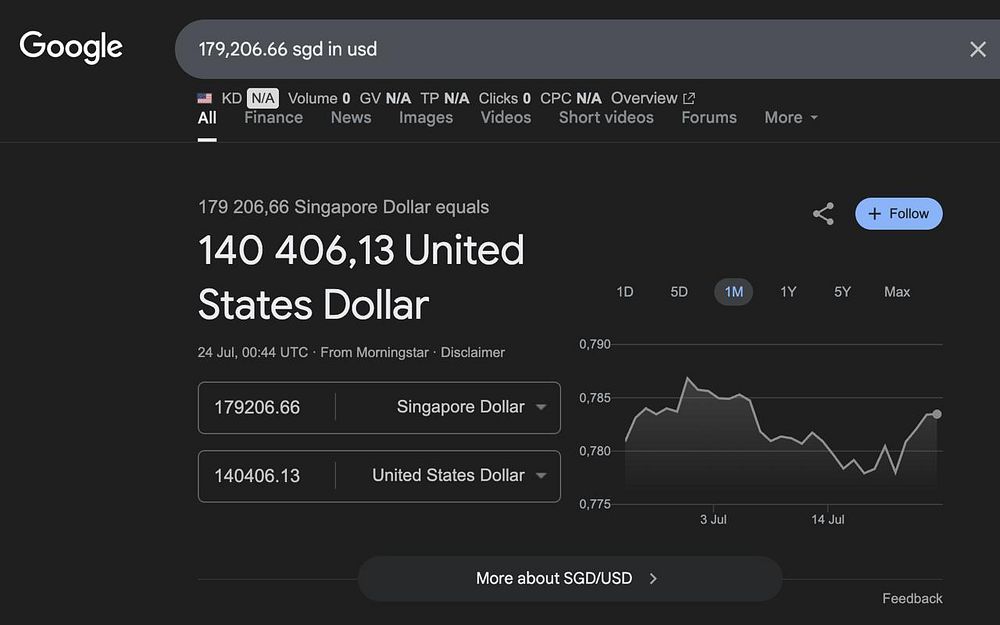Click the US flag country icon
The image size is (1000, 625).
point(204,98)
